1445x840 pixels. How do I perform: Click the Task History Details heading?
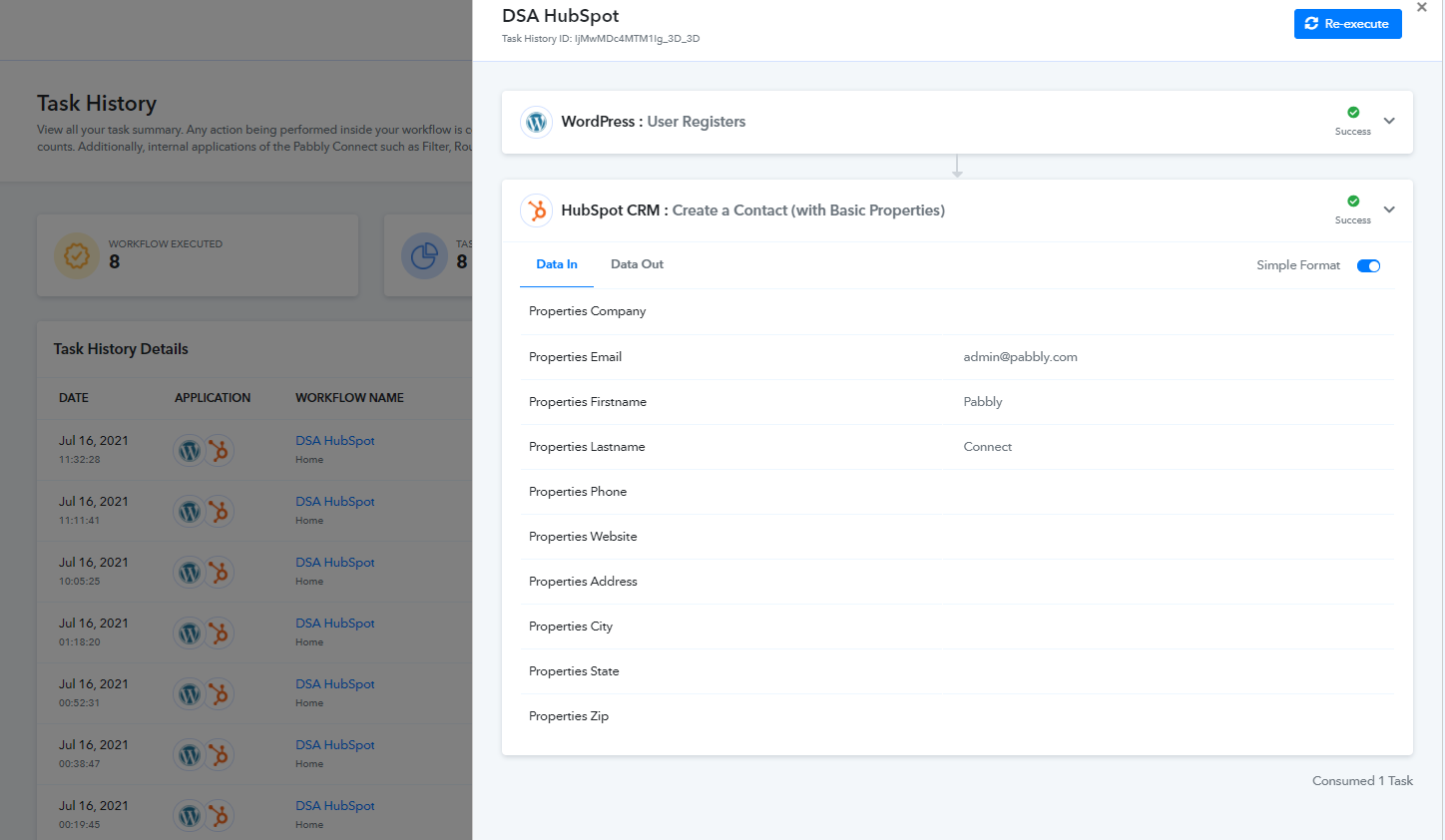tap(121, 349)
